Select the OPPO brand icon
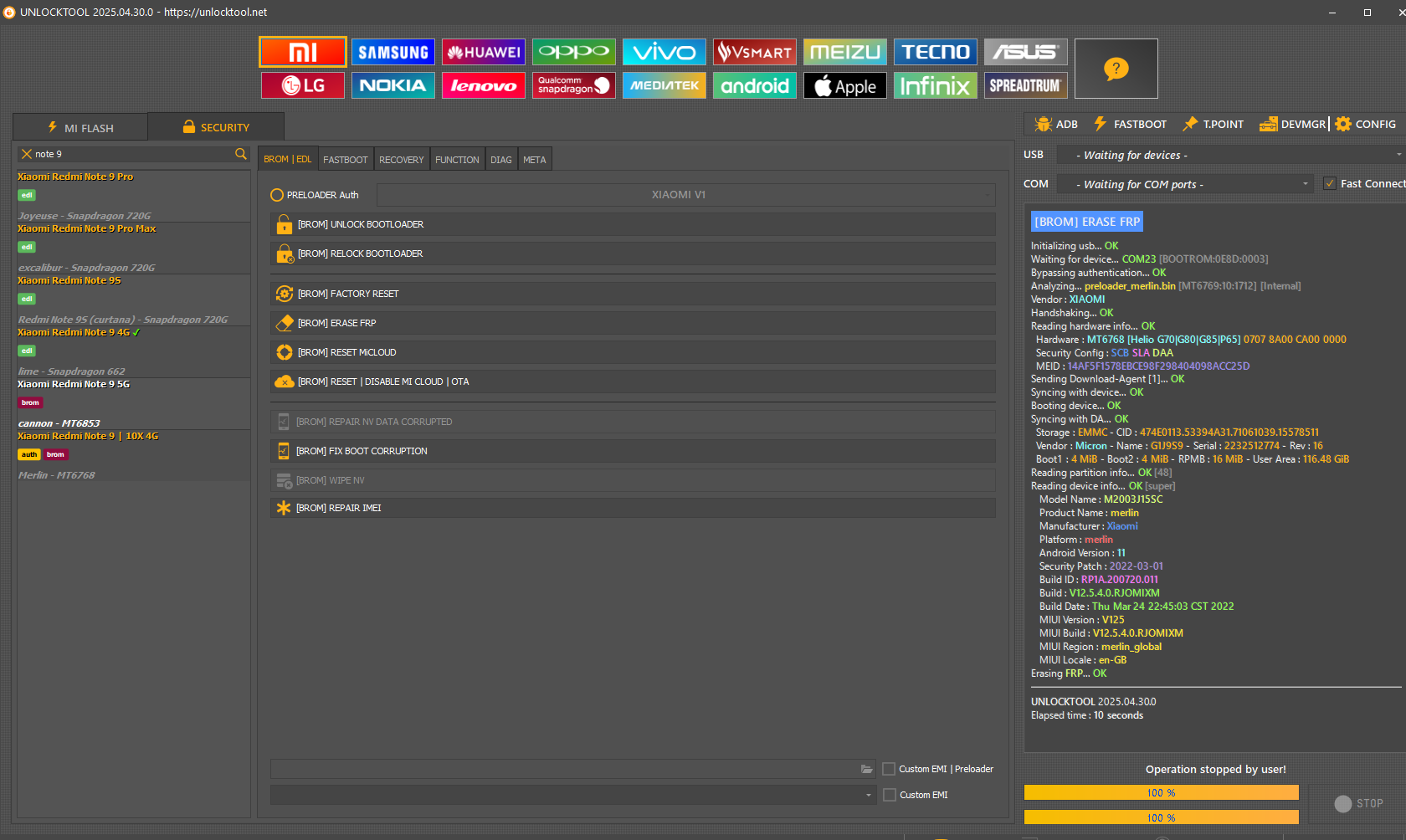The image size is (1406, 840). (x=574, y=52)
